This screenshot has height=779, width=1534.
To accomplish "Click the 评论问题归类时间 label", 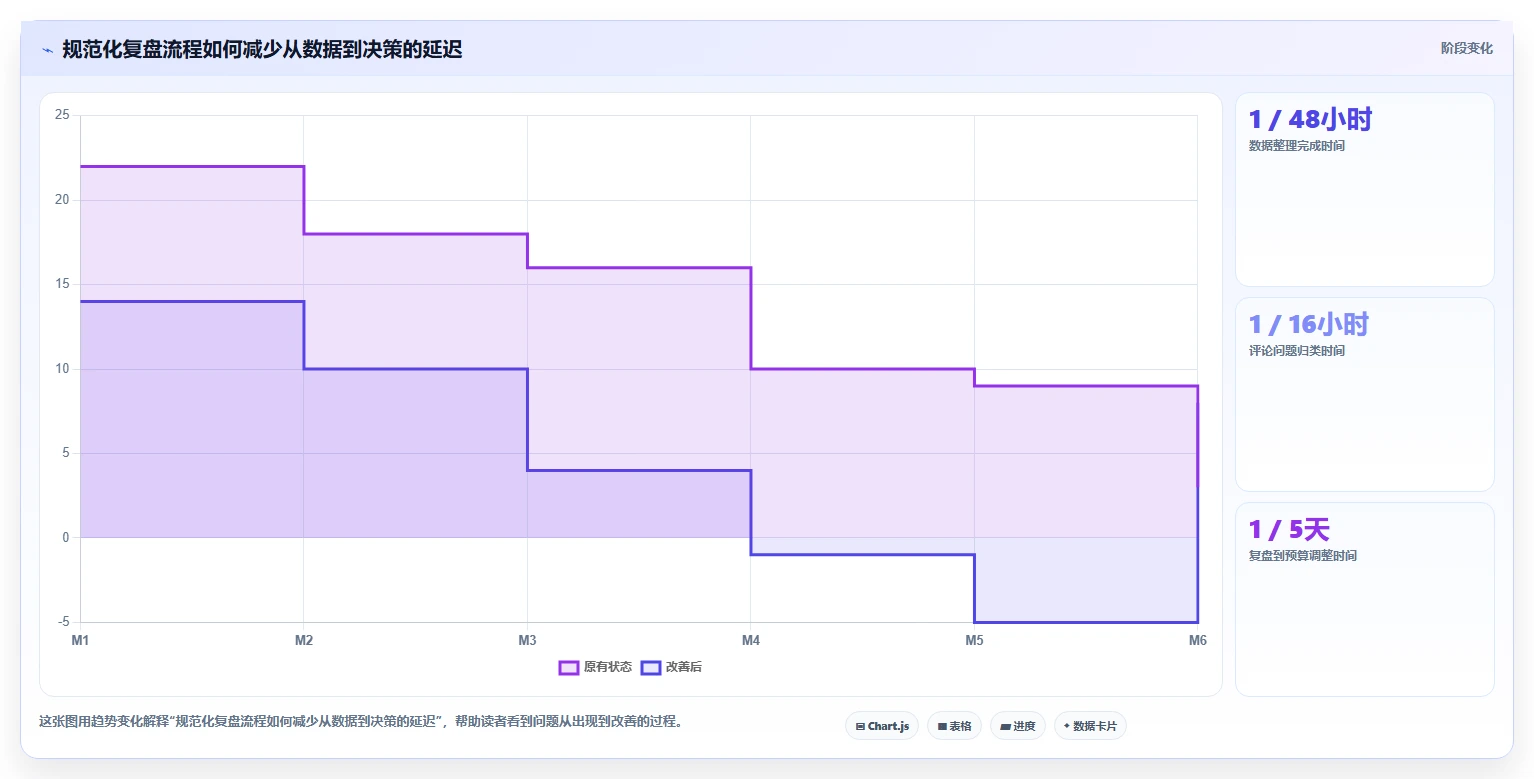I will (1297, 351).
